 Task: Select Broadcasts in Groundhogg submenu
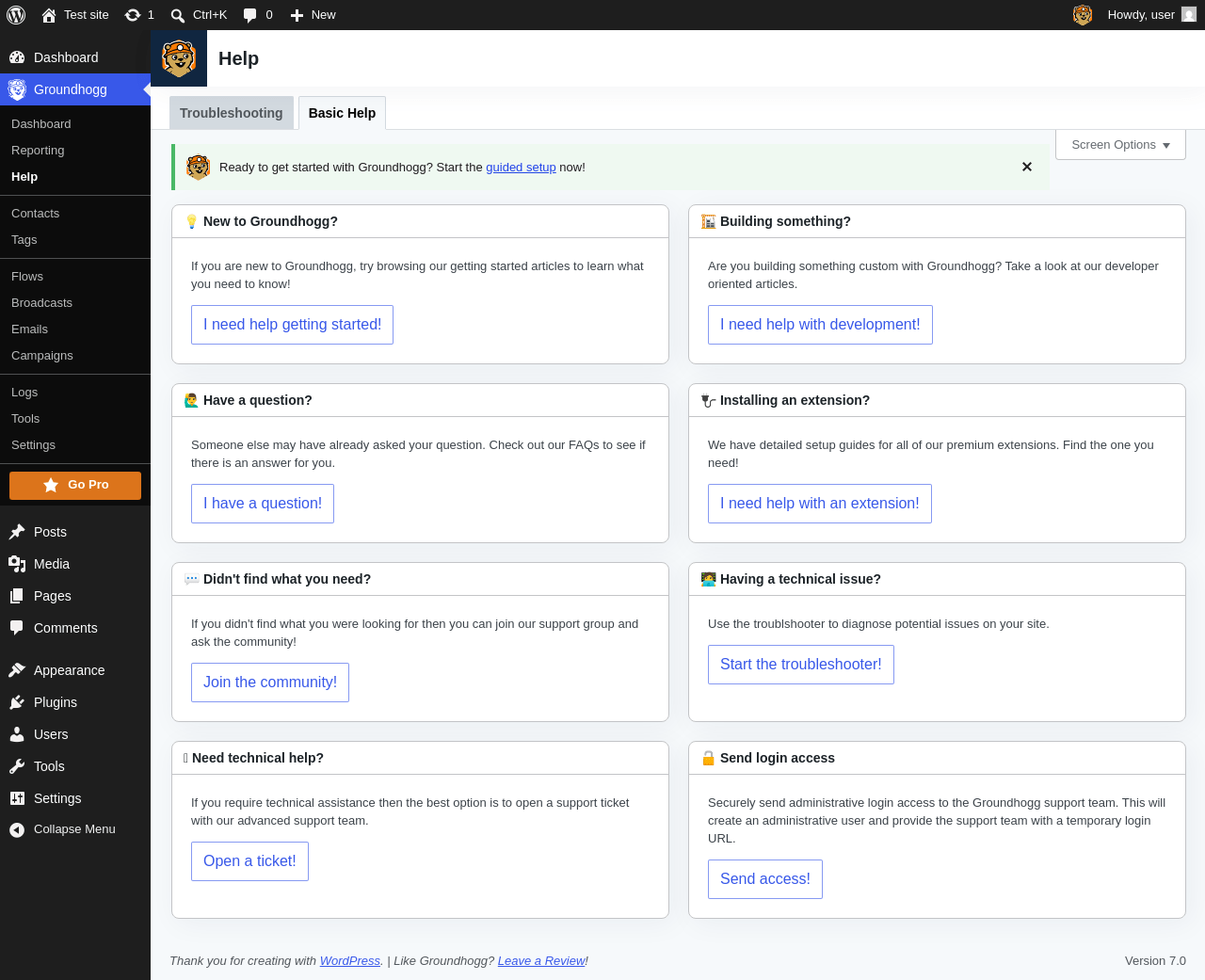tap(41, 303)
